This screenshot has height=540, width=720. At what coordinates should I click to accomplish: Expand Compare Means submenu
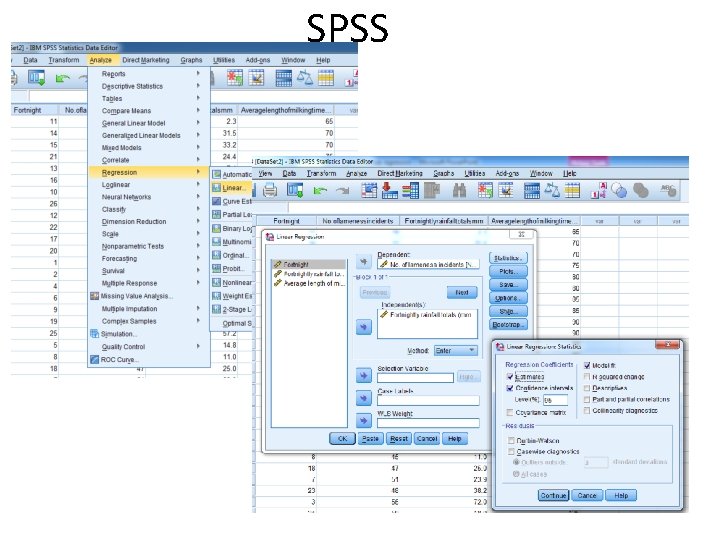[149, 111]
